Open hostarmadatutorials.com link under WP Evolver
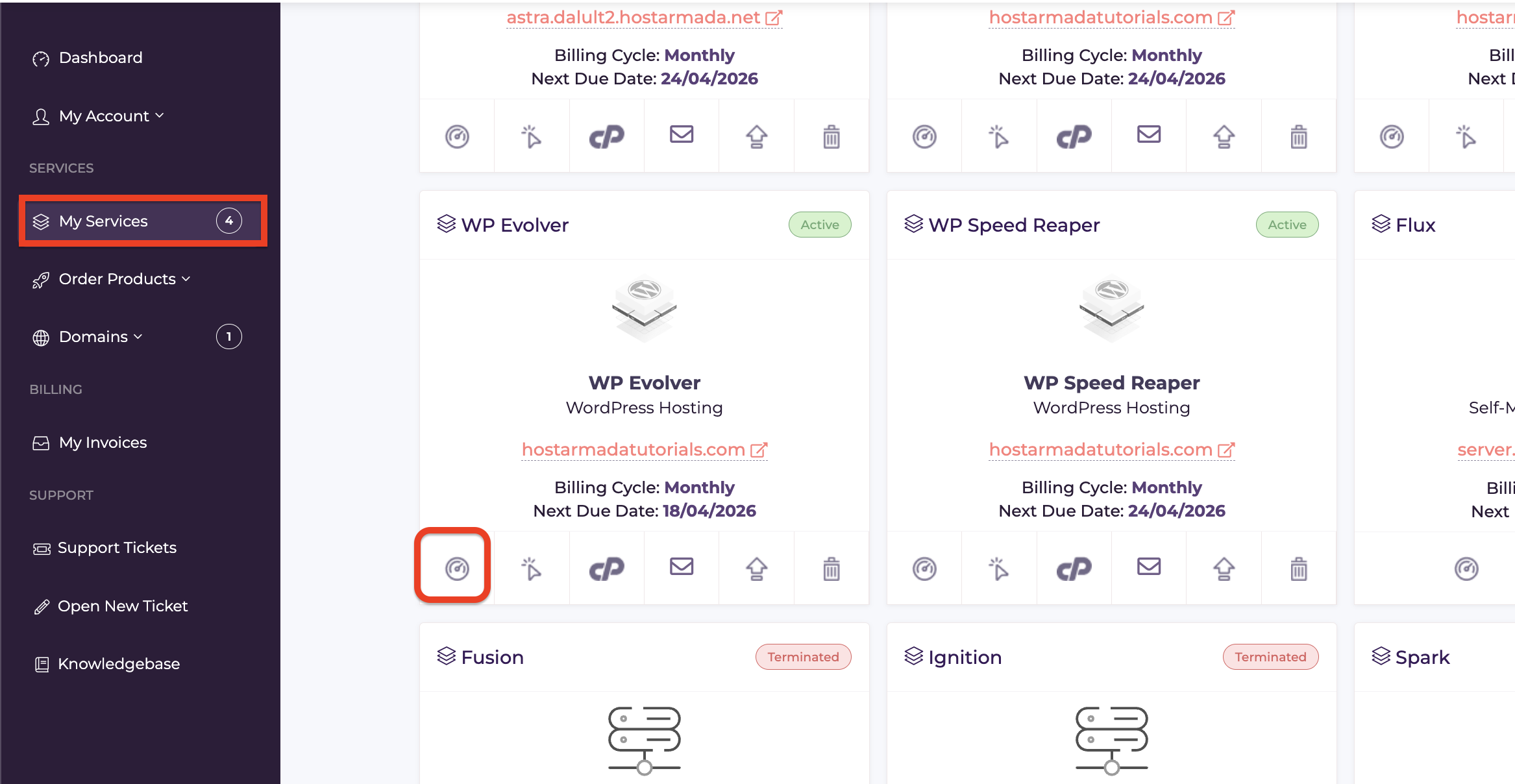 click(x=633, y=450)
